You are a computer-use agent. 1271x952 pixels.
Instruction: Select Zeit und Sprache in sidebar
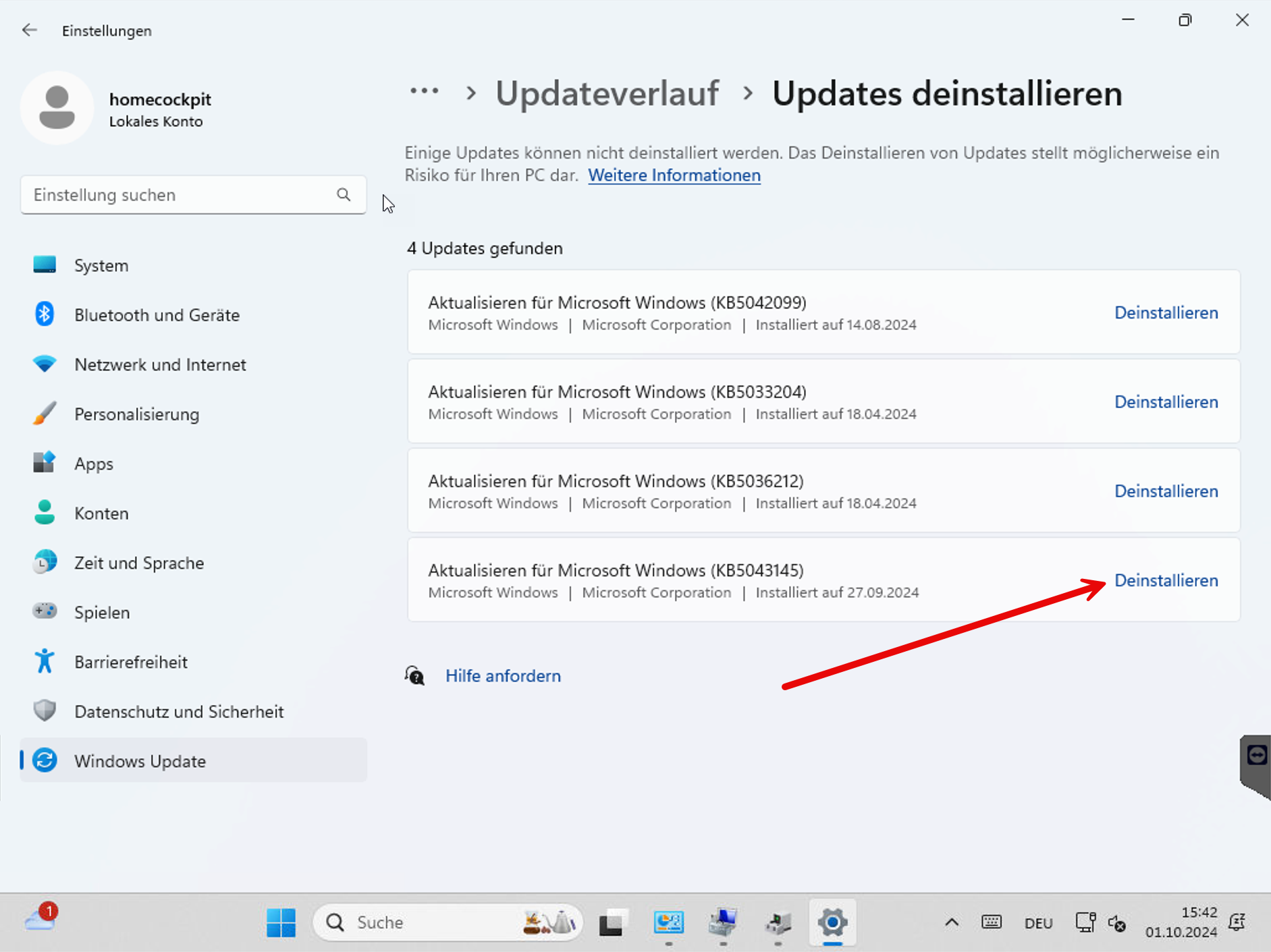point(139,563)
